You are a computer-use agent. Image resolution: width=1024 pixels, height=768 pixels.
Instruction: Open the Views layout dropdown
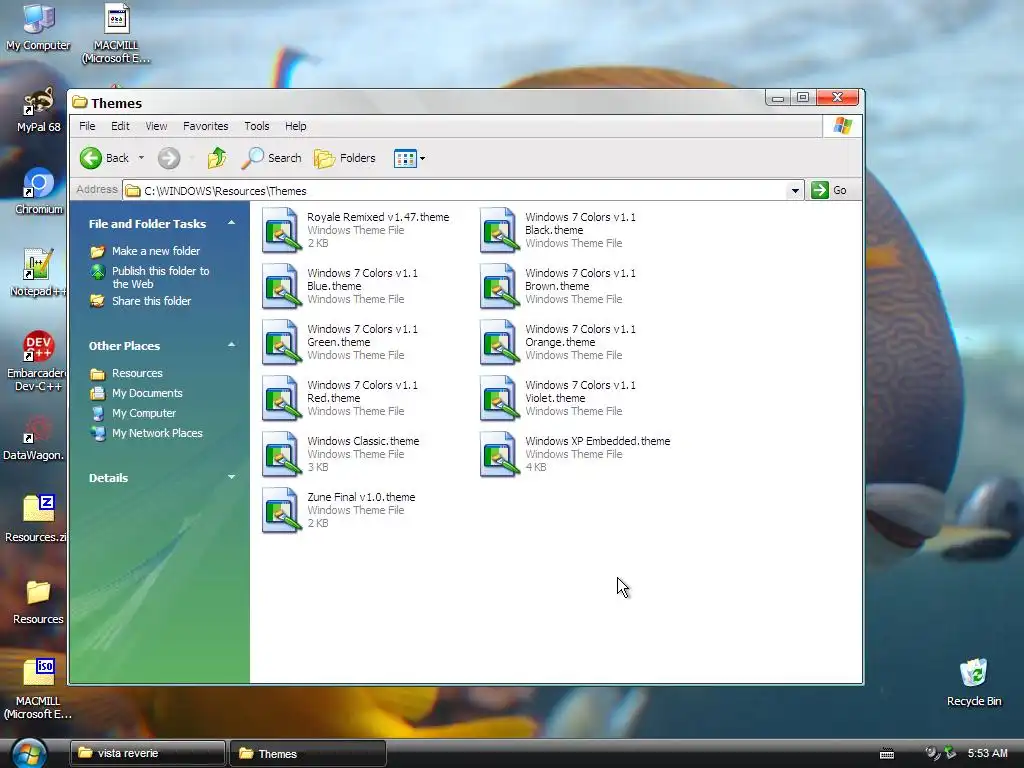click(409, 158)
